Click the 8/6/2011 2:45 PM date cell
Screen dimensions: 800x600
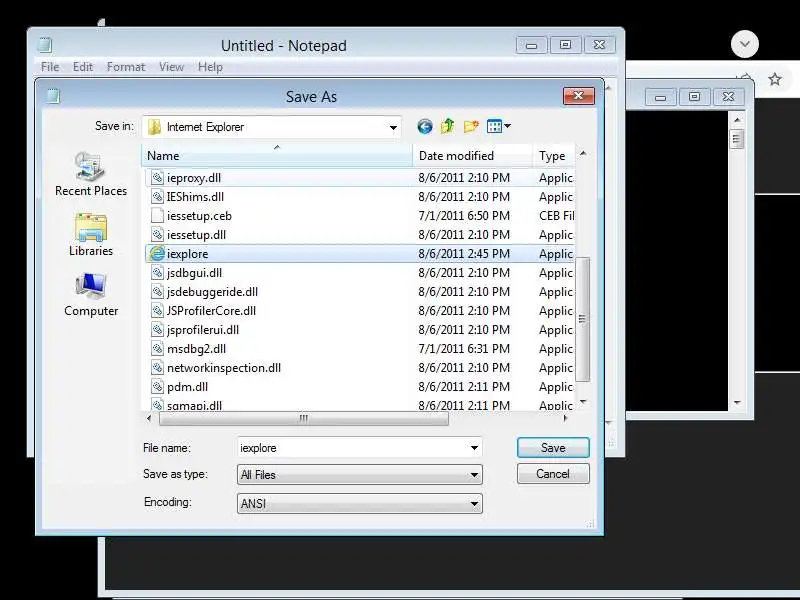(464, 254)
